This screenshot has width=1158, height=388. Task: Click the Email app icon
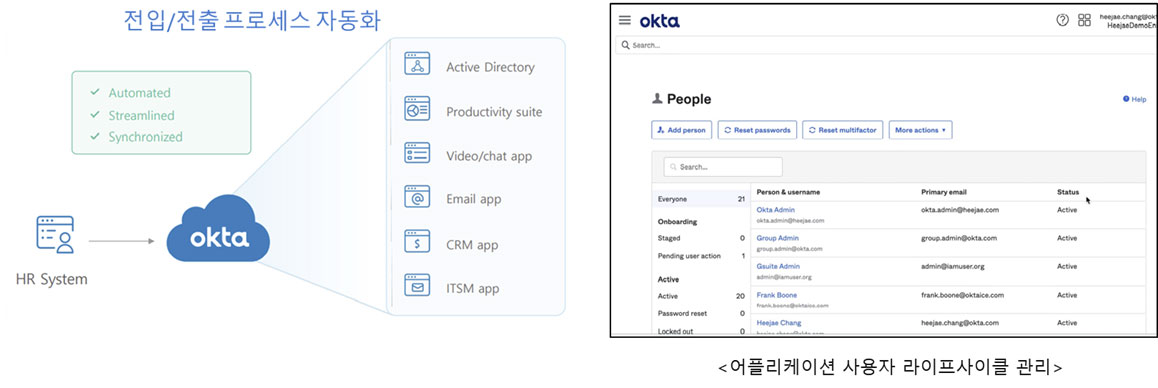(417, 197)
